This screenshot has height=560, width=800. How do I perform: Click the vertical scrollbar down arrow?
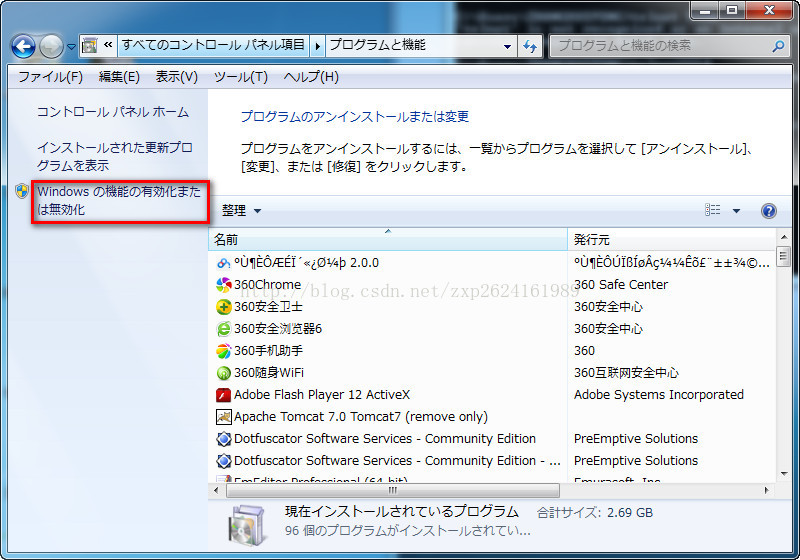(784, 474)
